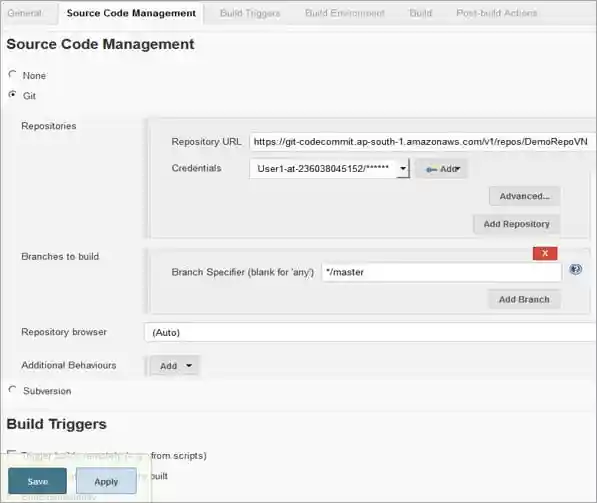Open the Post-build Actions tab

496,13
